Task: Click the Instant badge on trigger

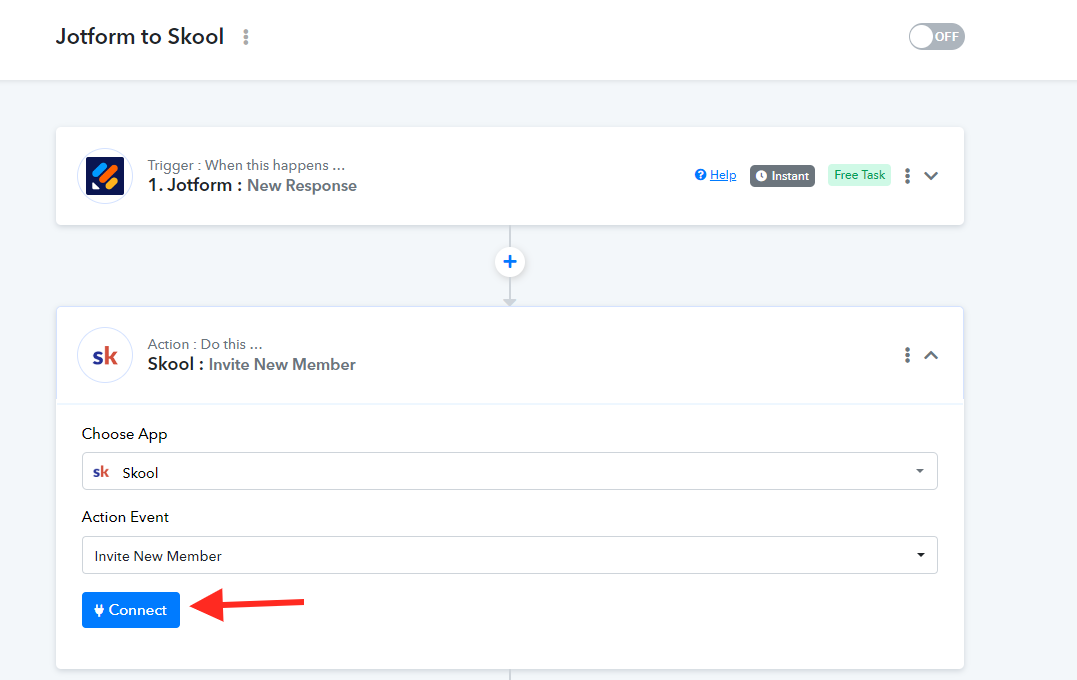Action: coord(782,176)
